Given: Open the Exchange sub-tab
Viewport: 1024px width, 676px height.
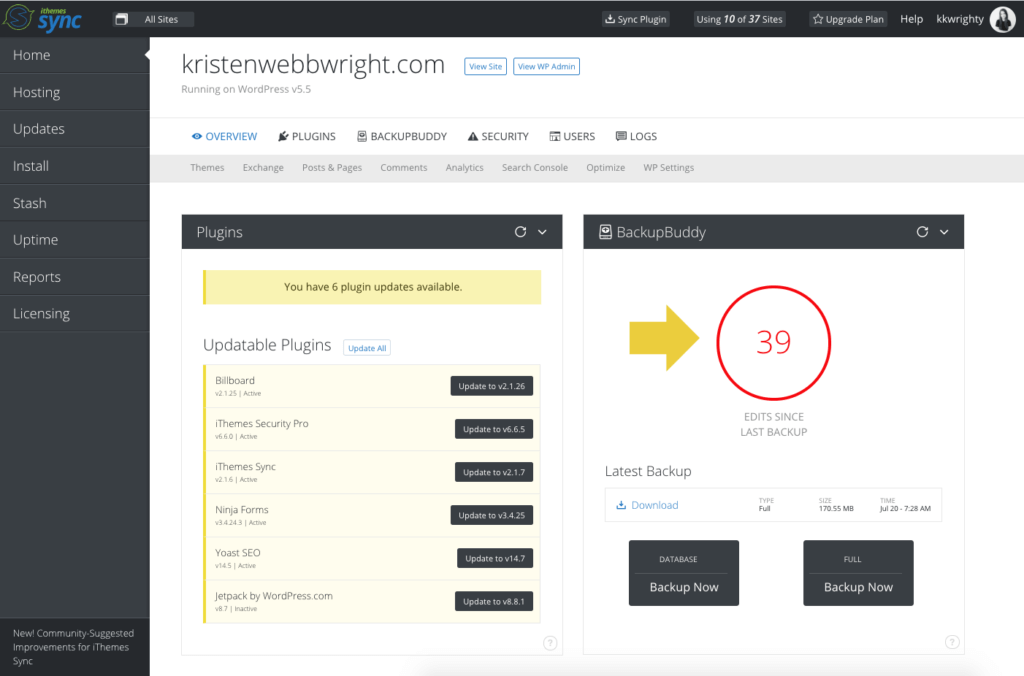Looking at the screenshot, I should [x=263, y=168].
